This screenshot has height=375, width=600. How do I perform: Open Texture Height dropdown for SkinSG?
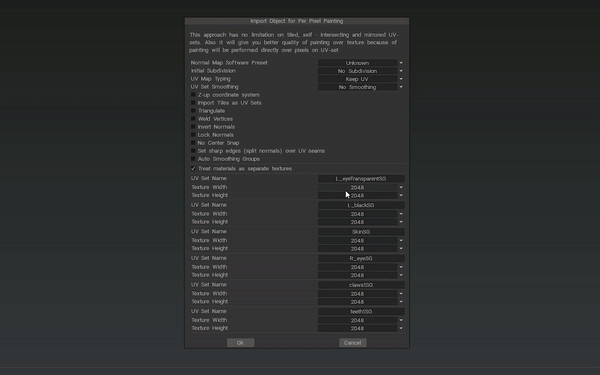[361, 249]
